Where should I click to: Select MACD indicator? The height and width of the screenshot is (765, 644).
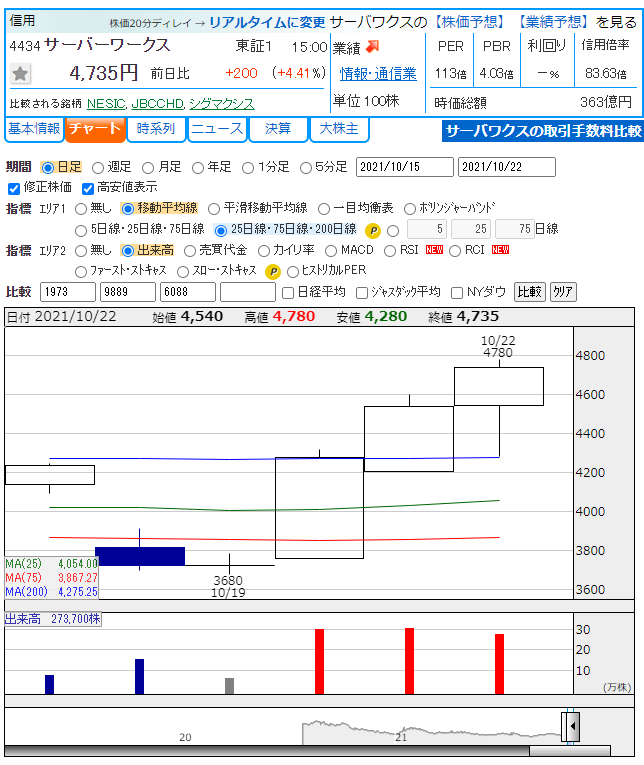[331, 251]
